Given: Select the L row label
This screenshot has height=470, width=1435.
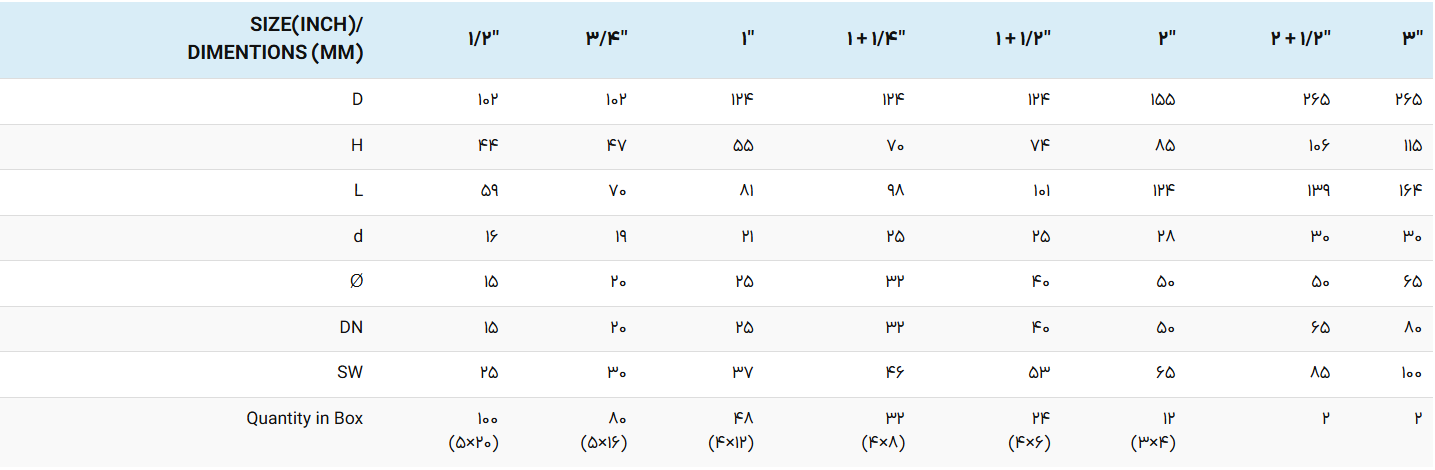Looking at the screenshot, I should coord(358,191).
